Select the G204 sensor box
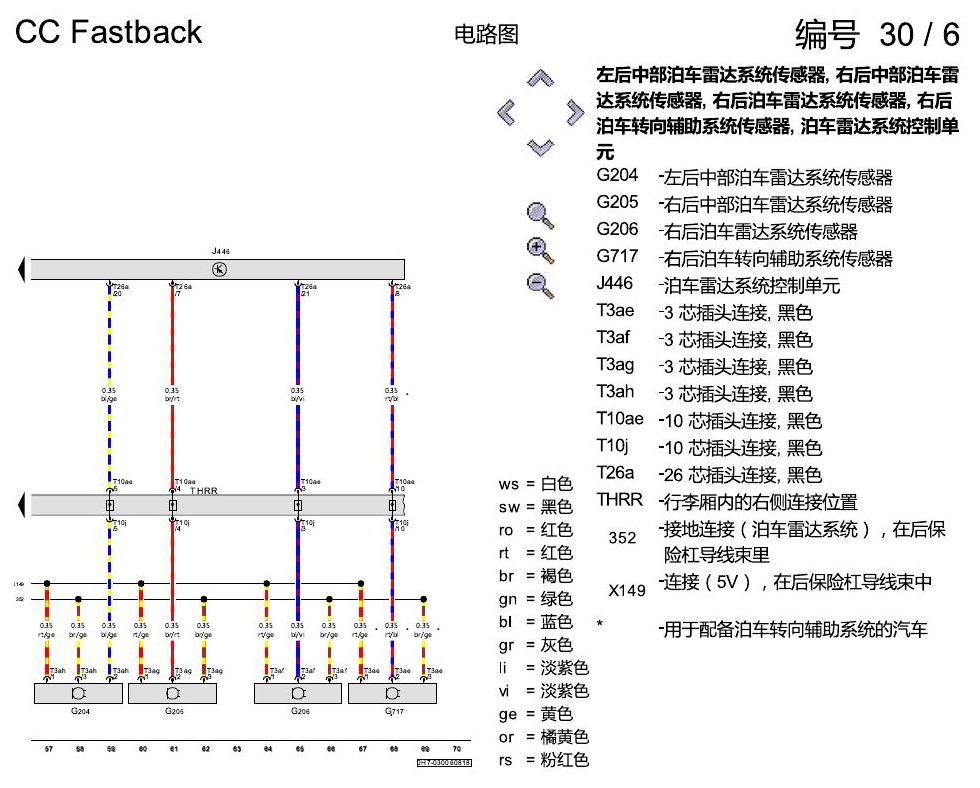The height and width of the screenshot is (788, 980). click(x=78, y=693)
